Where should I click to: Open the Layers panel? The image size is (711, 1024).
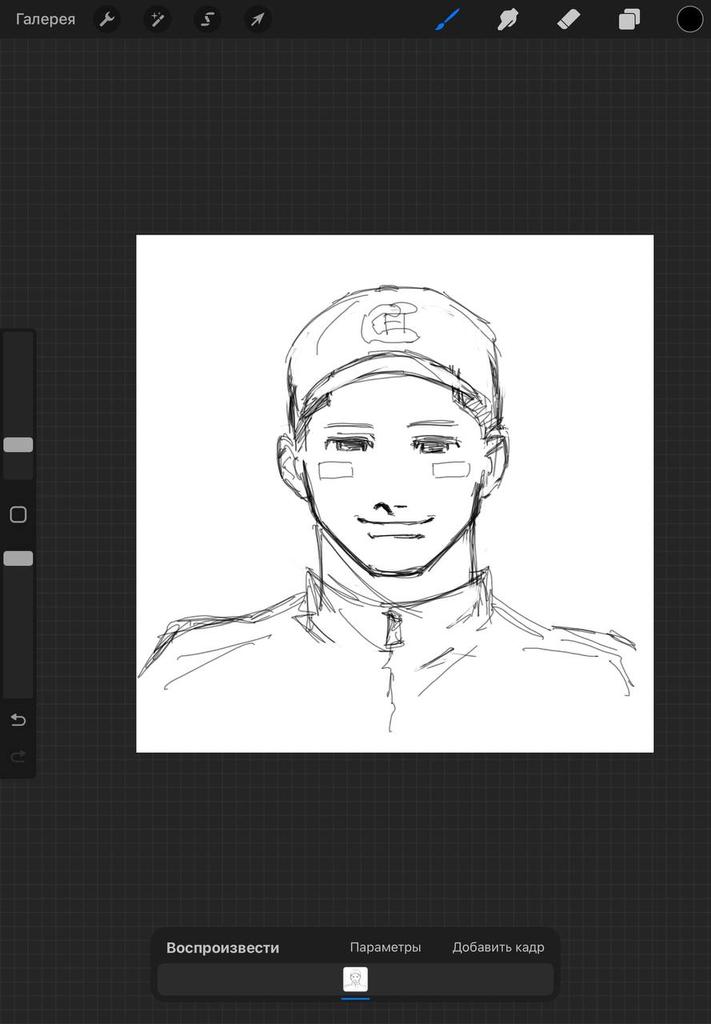[629, 20]
